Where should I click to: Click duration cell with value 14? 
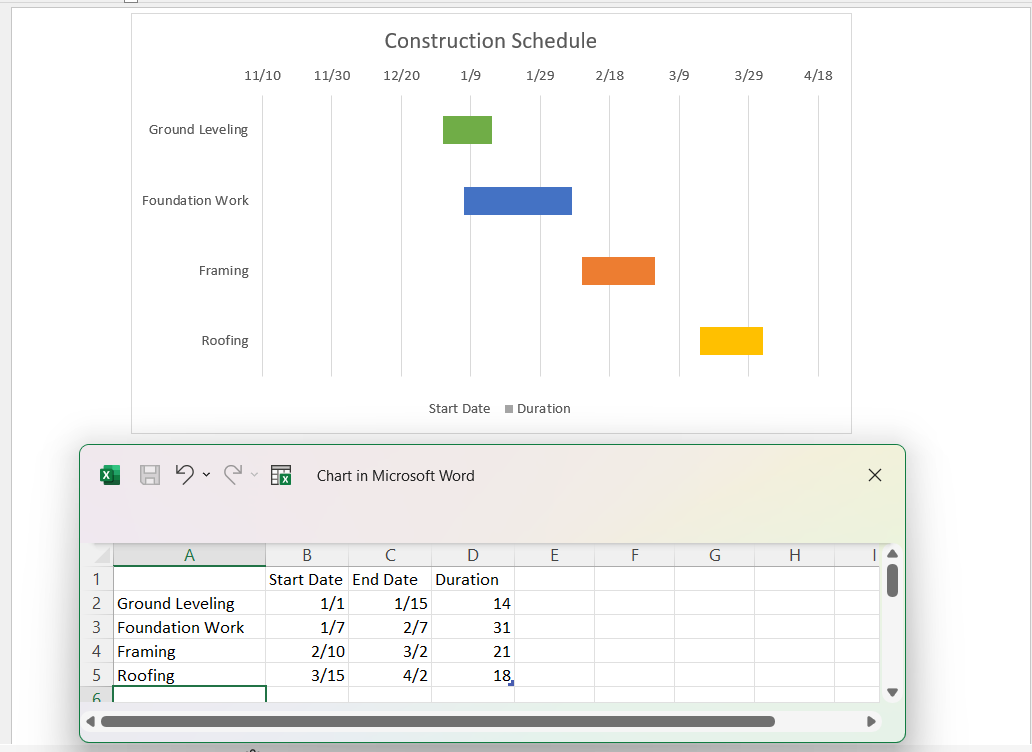coord(473,603)
